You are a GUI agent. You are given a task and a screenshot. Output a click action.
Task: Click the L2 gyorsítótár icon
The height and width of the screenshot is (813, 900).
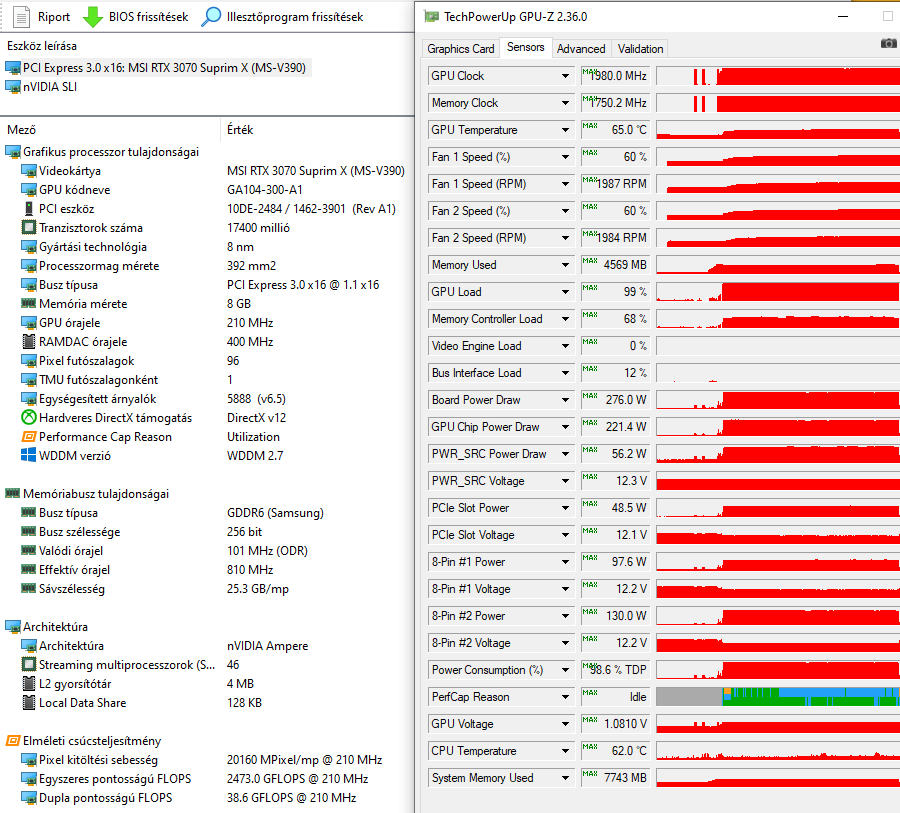coord(28,684)
